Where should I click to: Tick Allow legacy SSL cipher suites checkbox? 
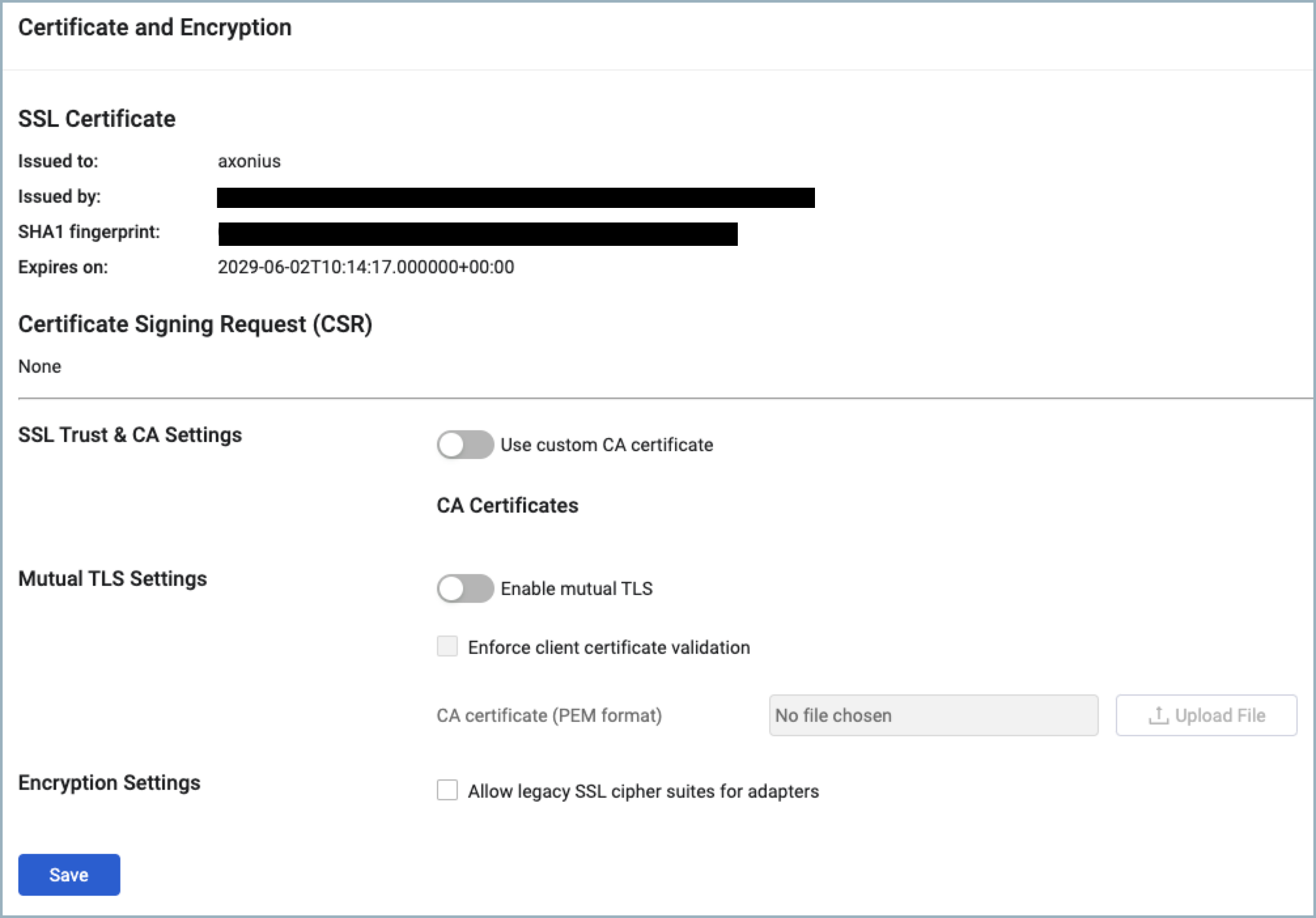pyautogui.click(x=447, y=790)
